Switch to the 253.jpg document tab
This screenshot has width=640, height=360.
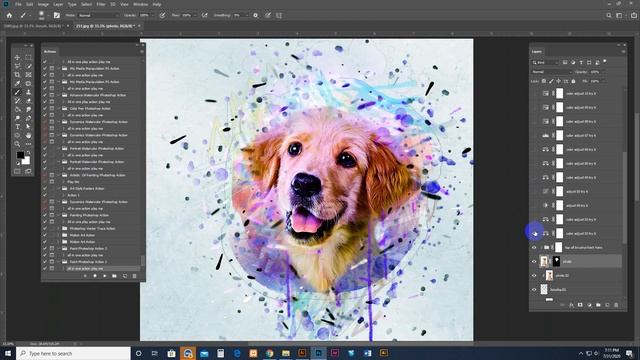pos(107,26)
